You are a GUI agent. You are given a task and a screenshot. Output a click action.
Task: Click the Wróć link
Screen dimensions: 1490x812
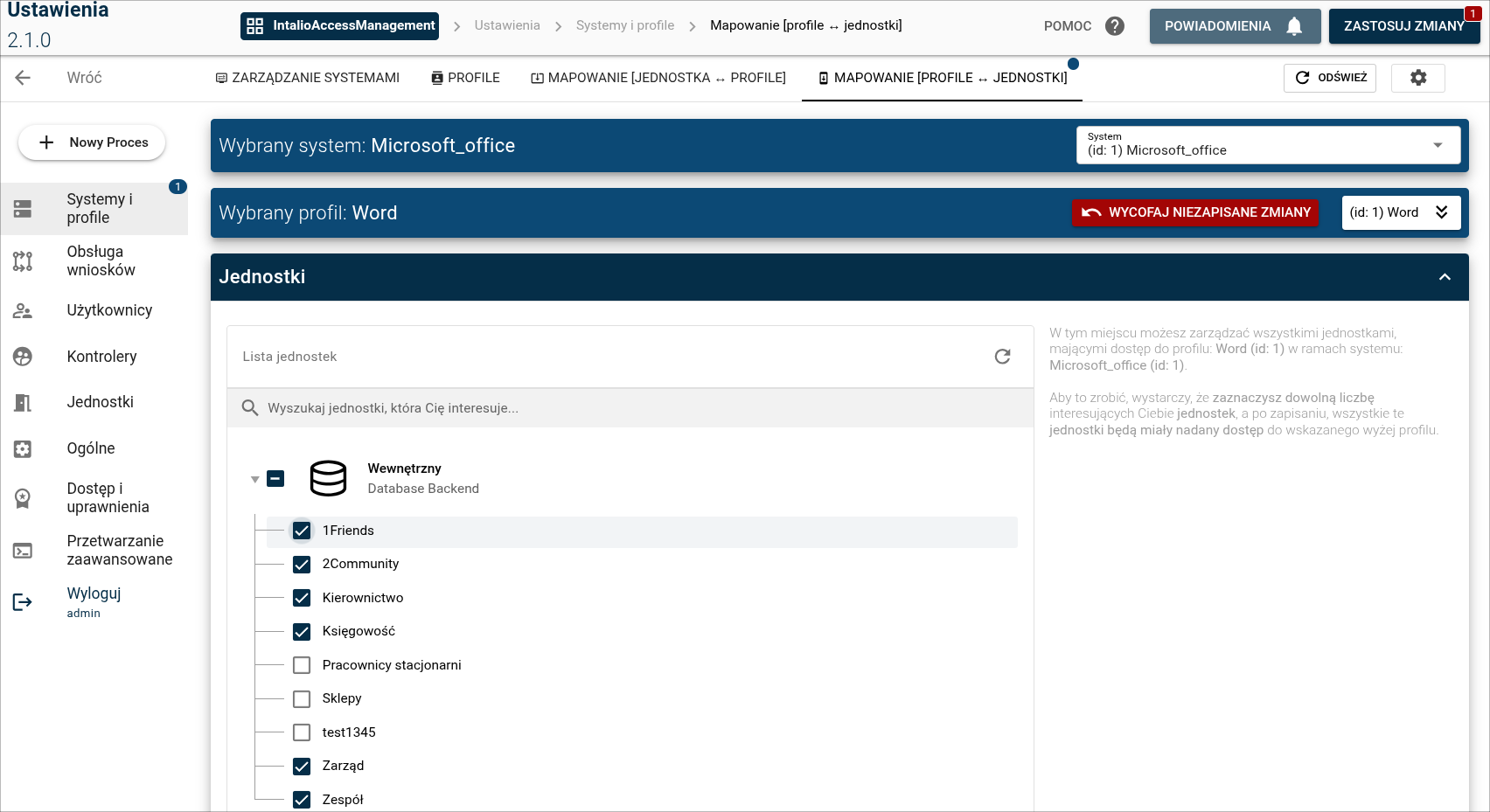click(x=84, y=78)
